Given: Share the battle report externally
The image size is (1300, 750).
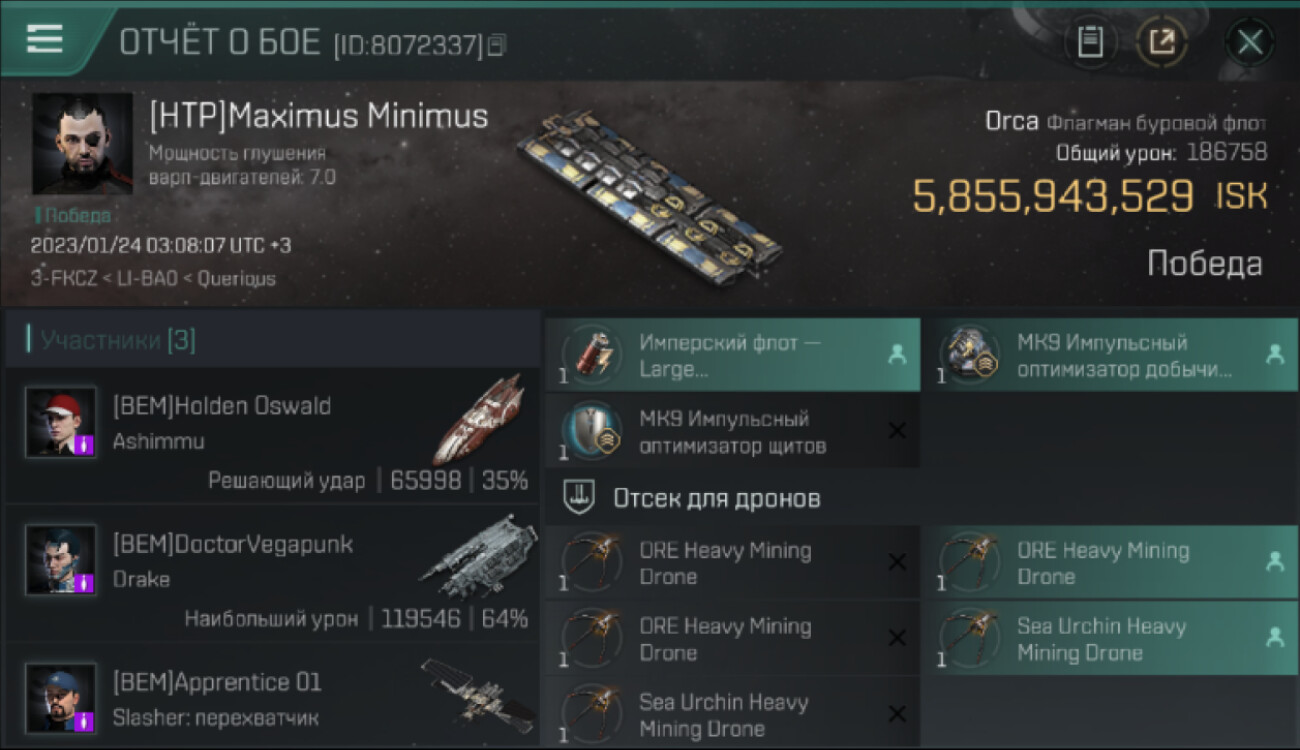Looking at the screenshot, I should click(x=1162, y=42).
